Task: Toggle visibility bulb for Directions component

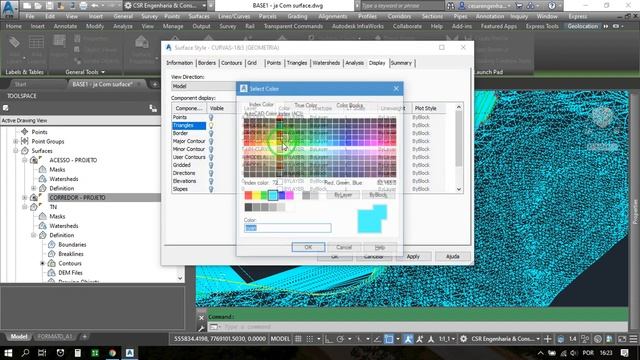Action: click(211, 173)
